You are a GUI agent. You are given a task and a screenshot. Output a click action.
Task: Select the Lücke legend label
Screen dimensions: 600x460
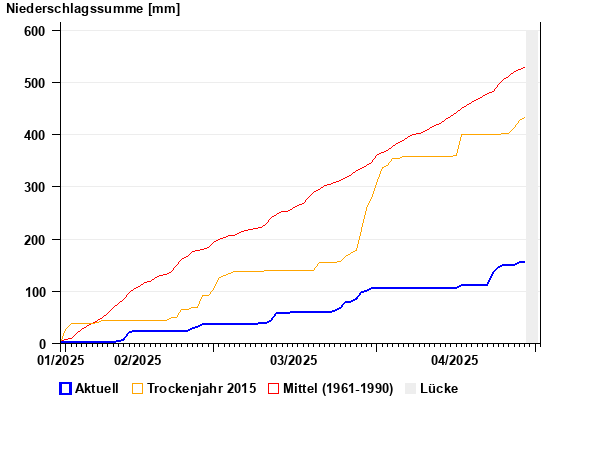(x=439, y=388)
